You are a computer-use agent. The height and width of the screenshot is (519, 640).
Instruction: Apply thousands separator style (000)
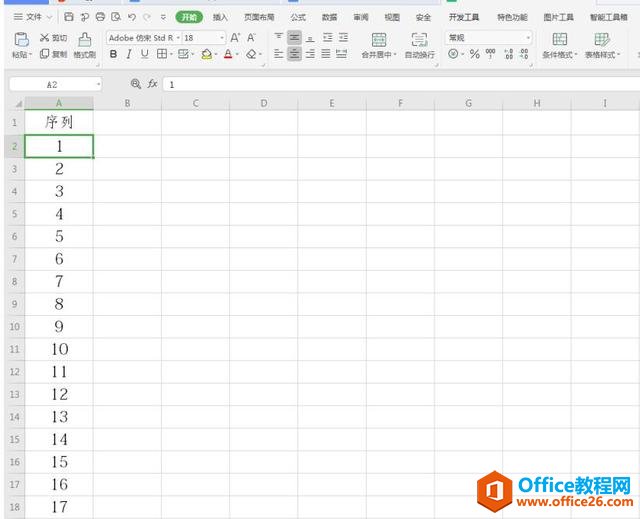coord(490,54)
